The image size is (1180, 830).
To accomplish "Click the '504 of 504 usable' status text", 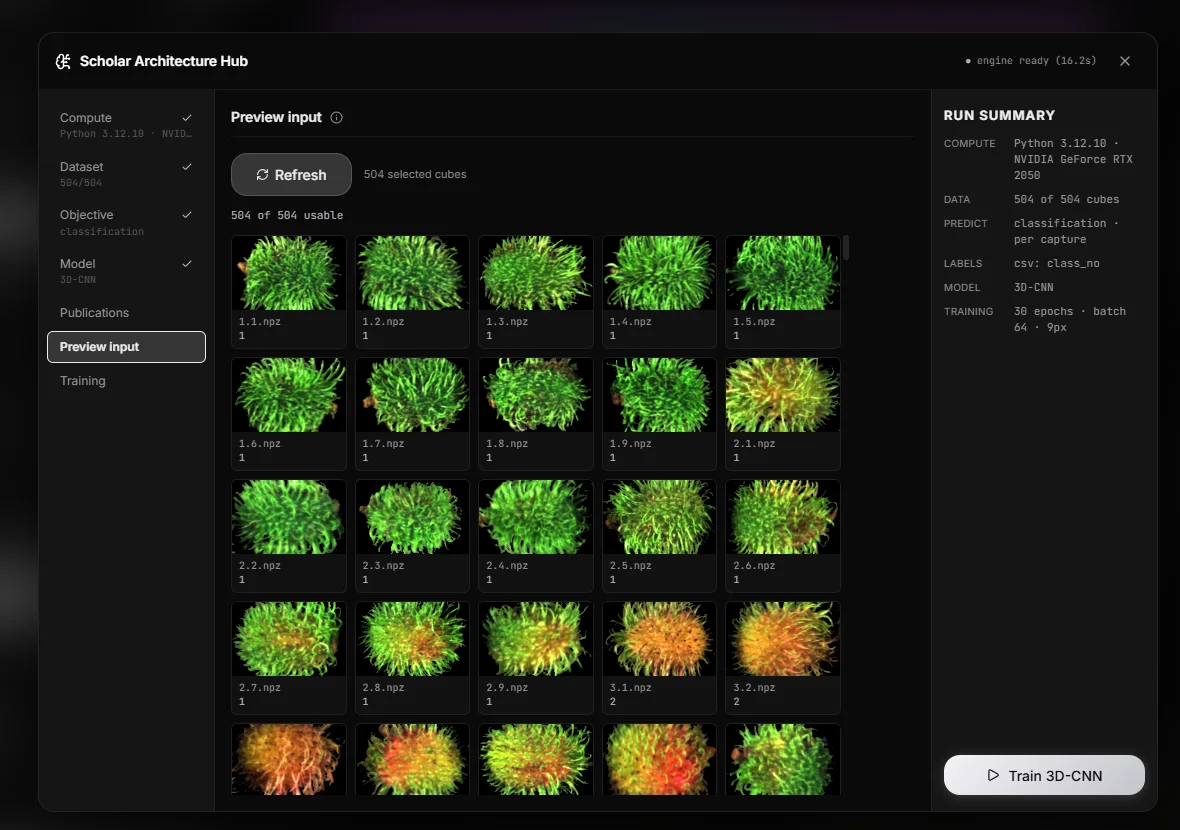I will point(287,215).
